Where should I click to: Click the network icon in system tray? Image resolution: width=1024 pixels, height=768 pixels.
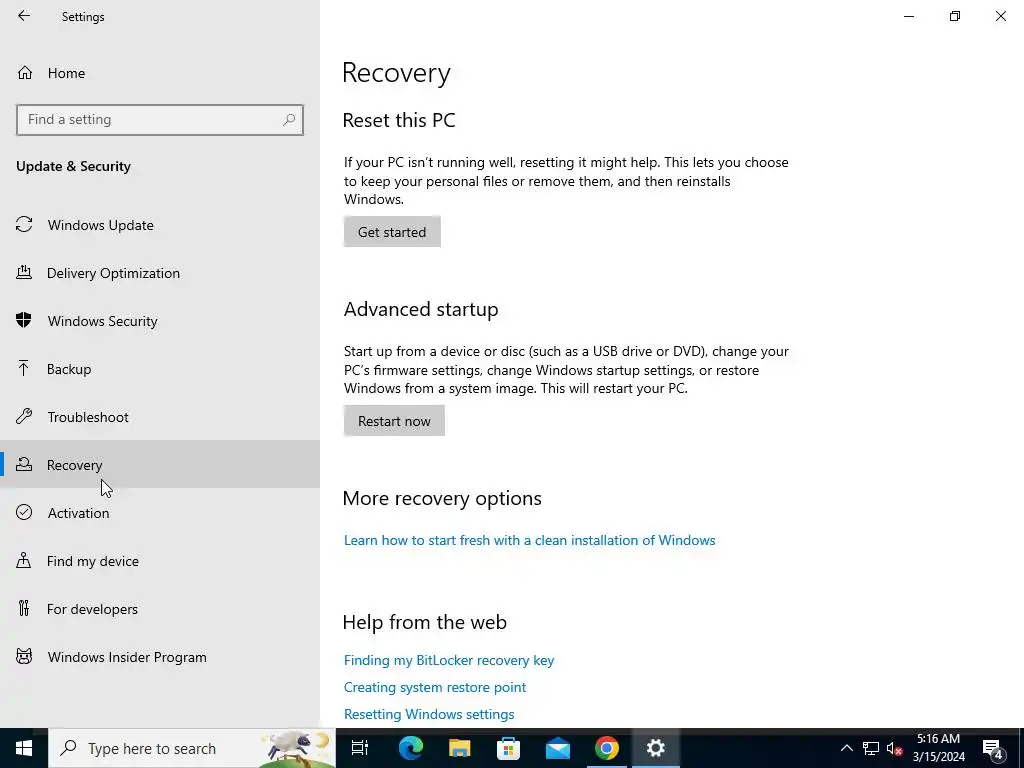tap(871, 748)
